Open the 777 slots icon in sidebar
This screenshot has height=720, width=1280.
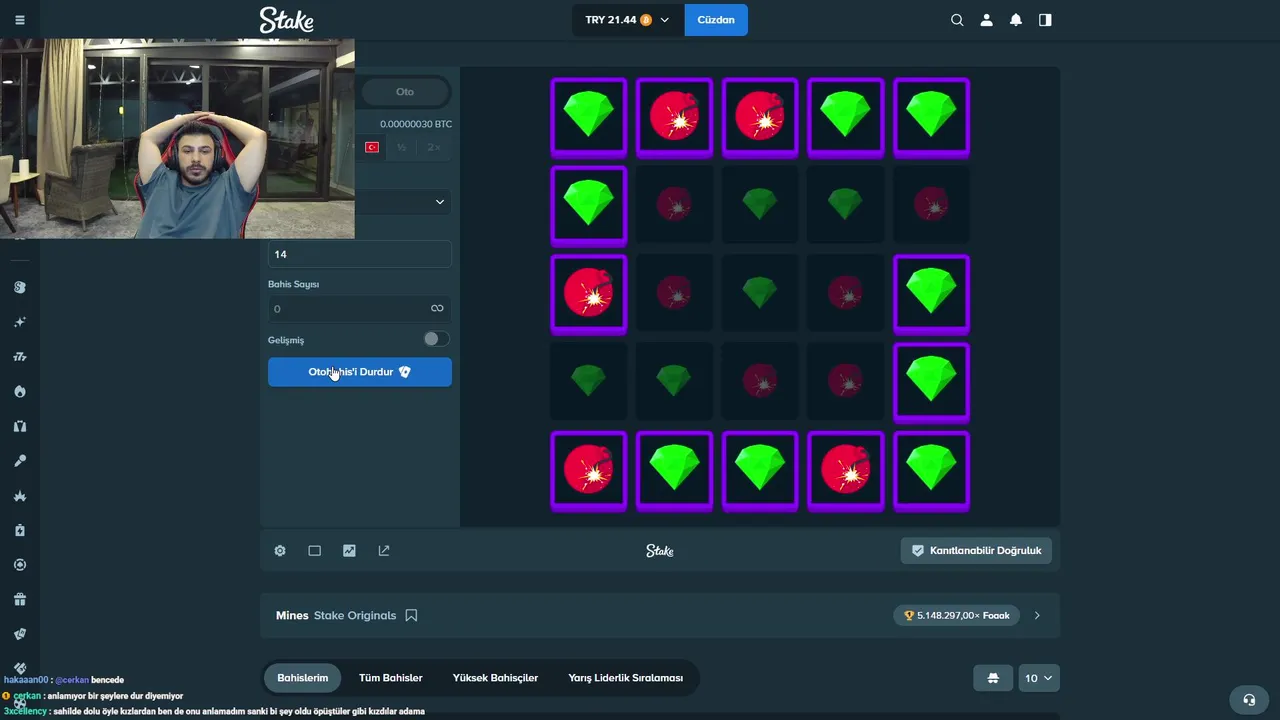[x=20, y=357]
